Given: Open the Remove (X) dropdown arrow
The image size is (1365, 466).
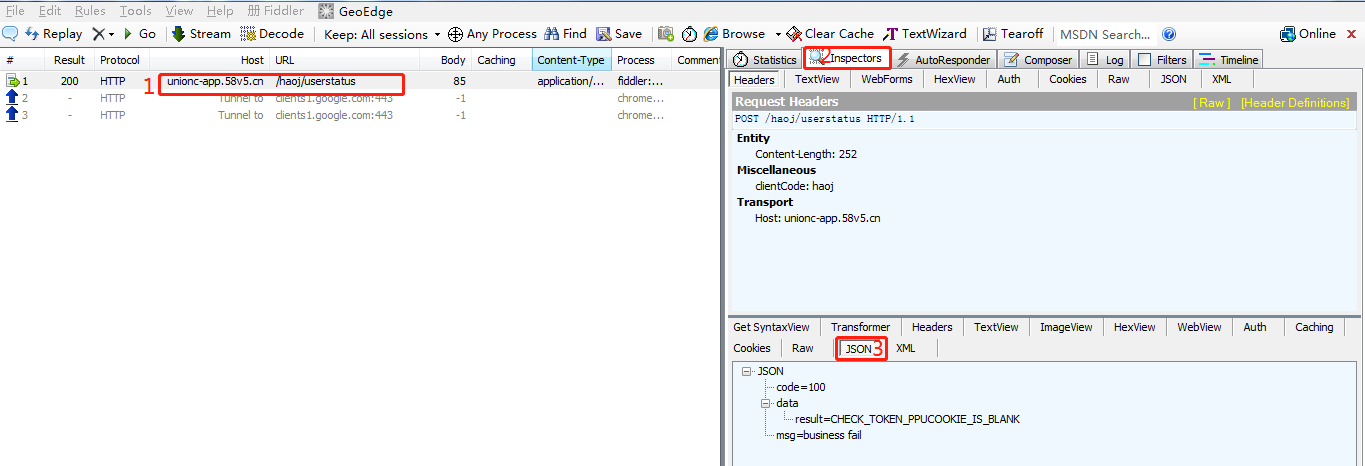Looking at the screenshot, I should [111, 34].
